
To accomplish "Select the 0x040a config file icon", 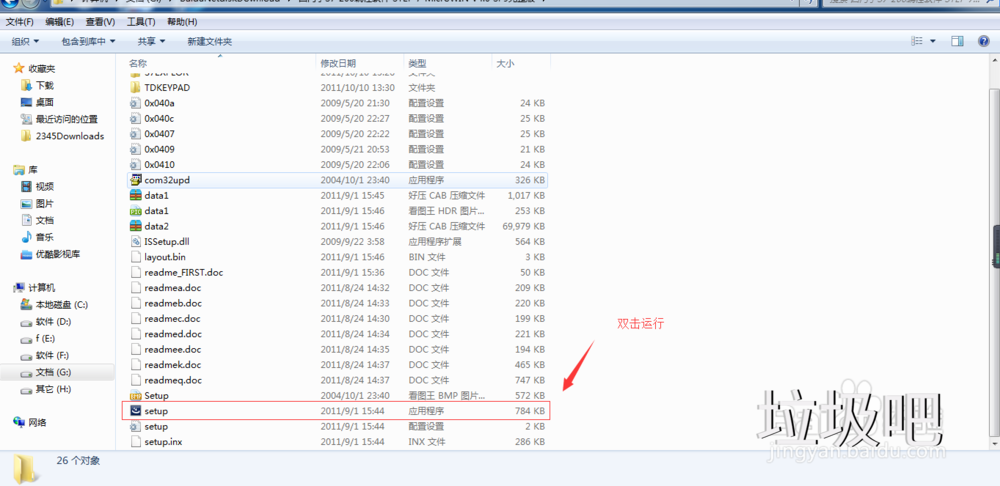I will pos(135,103).
